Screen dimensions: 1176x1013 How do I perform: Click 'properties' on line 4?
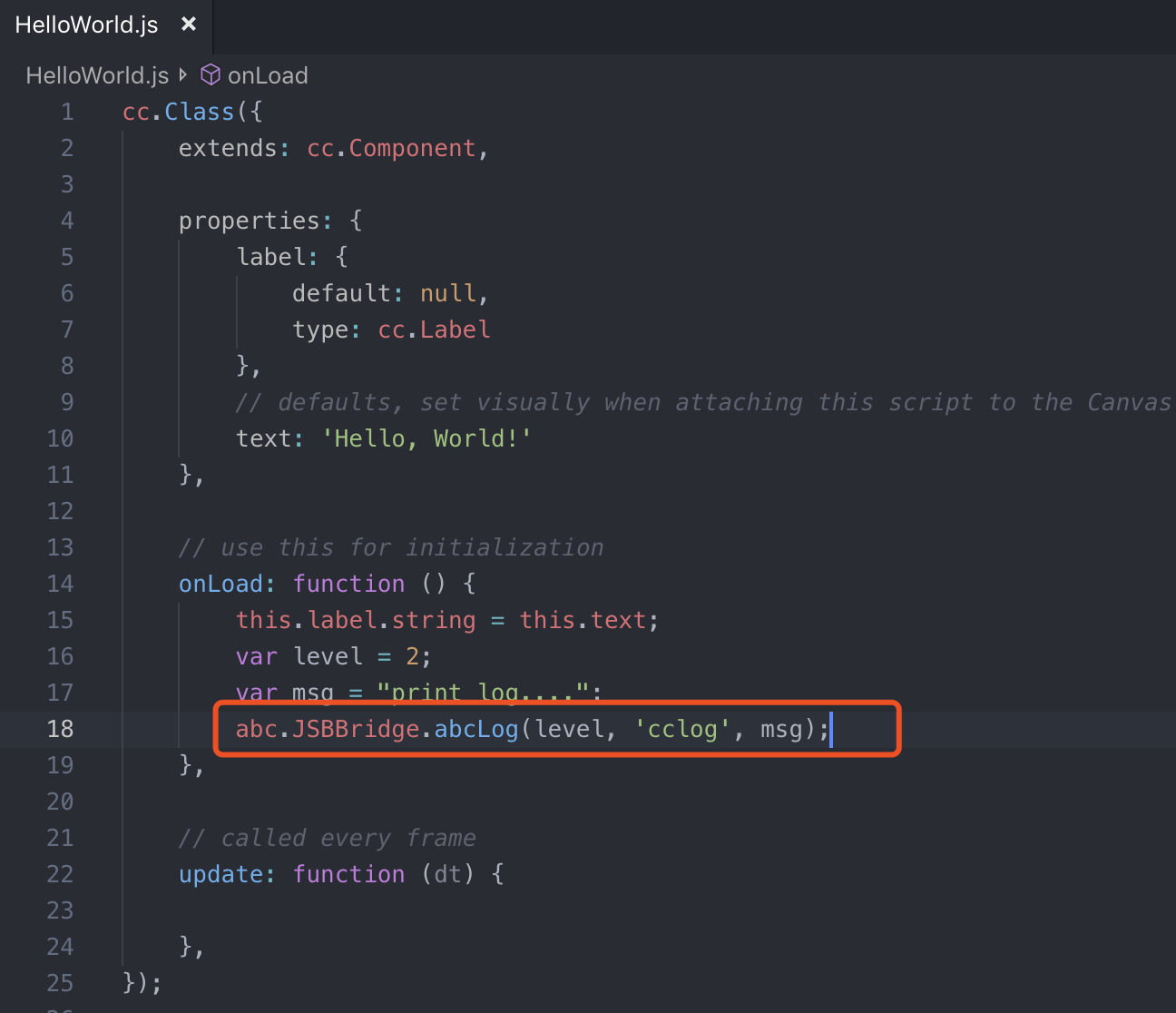(250, 221)
